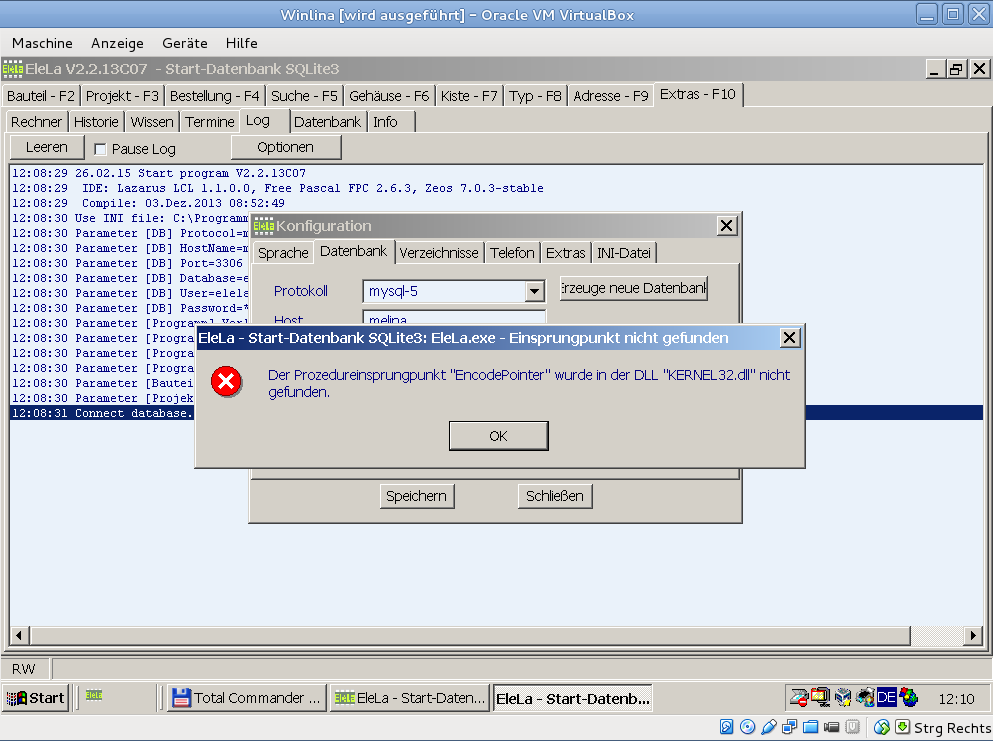Open the Datenbank sub-tab in main window

click(x=327, y=122)
